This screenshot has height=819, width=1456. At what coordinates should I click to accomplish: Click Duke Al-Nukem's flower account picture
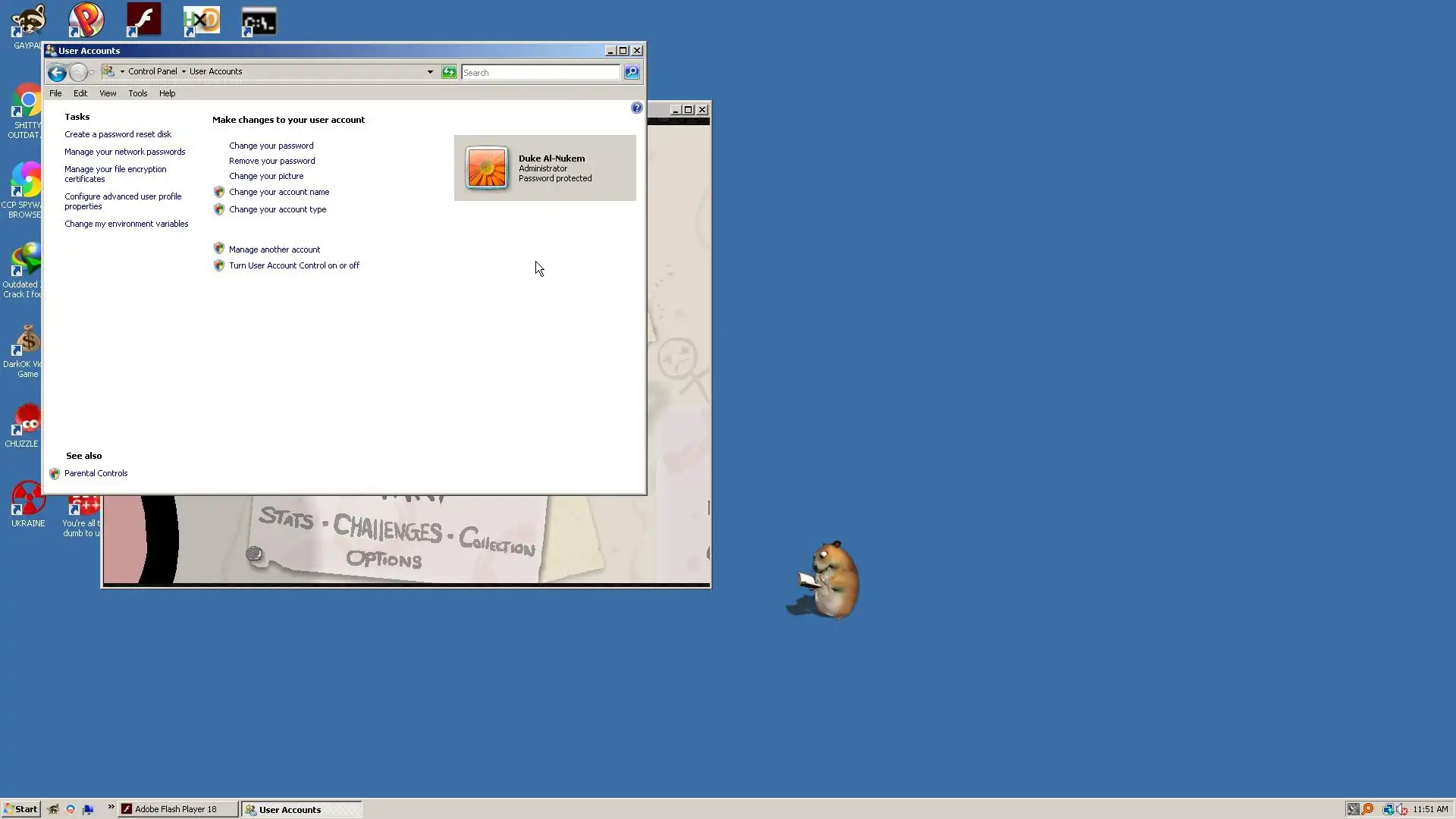tap(487, 168)
